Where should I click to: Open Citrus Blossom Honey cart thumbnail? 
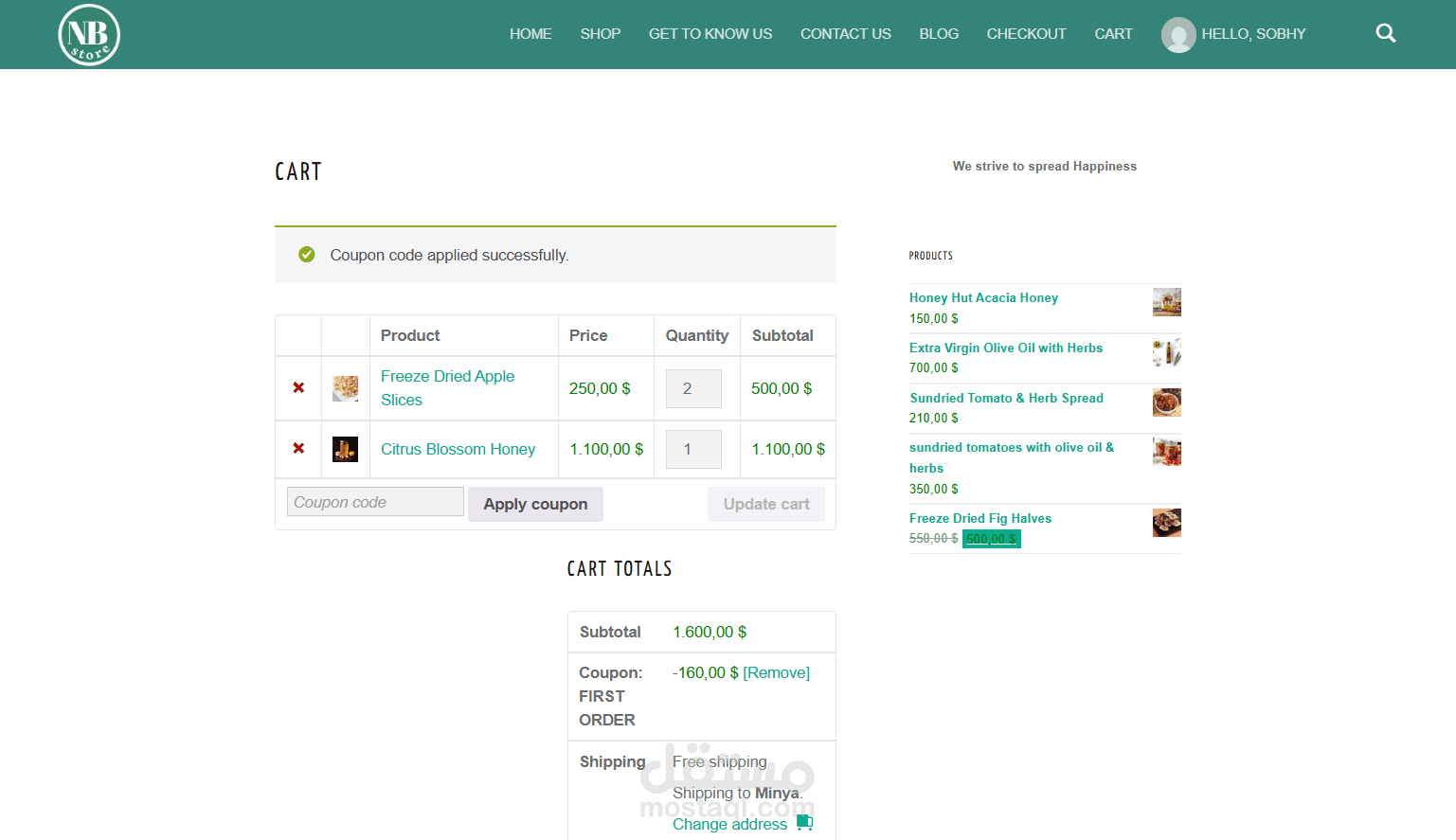346,449
